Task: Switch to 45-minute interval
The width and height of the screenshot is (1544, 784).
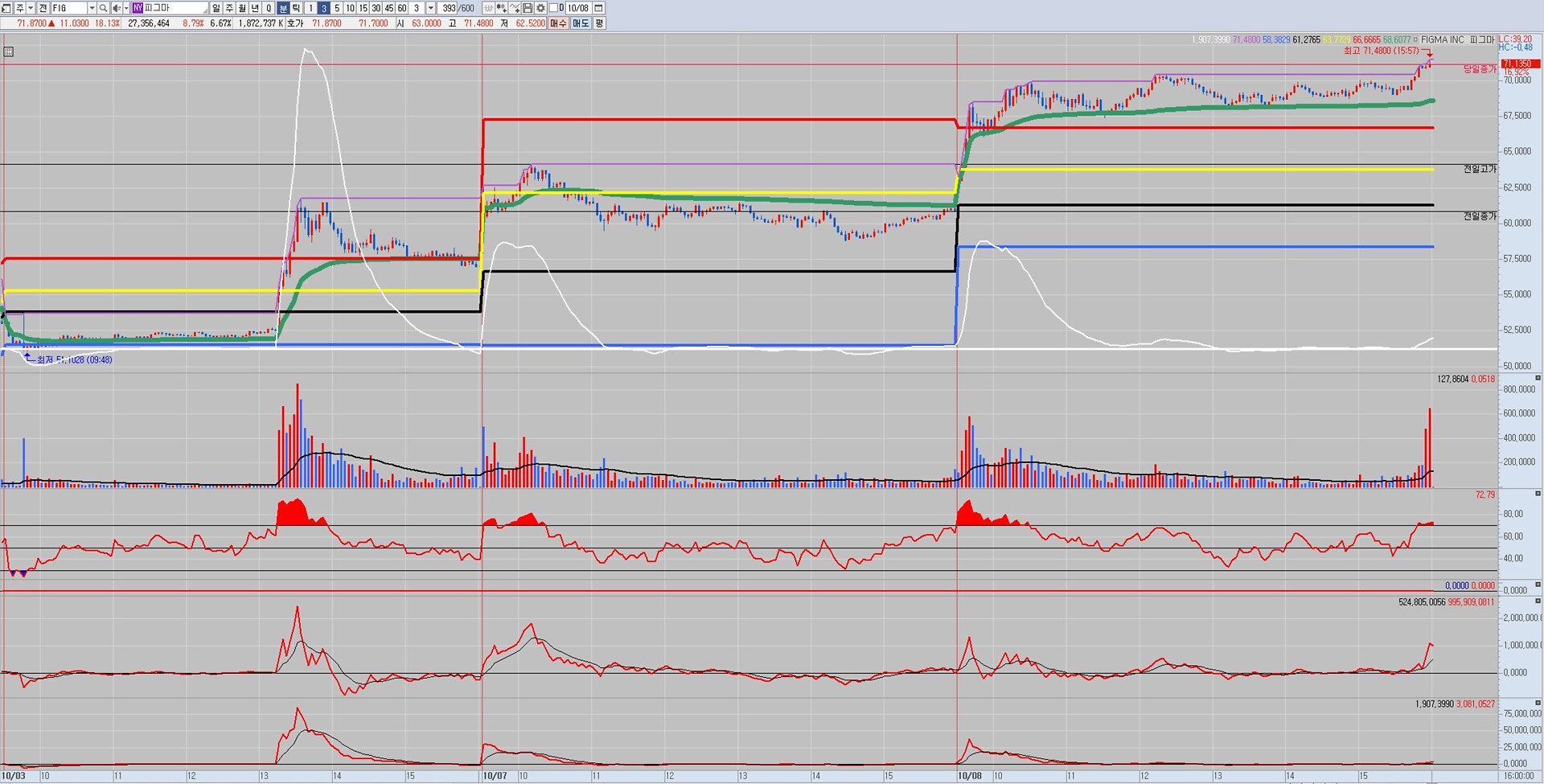Action: pyautogui.click(x=389, y=8)
